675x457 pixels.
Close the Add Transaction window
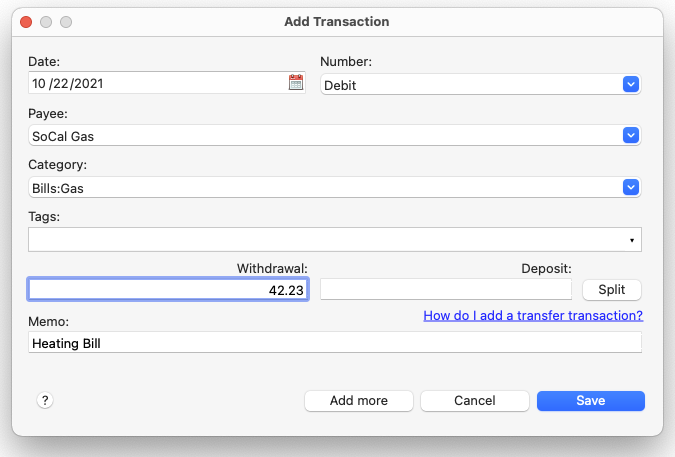[26, 22]
